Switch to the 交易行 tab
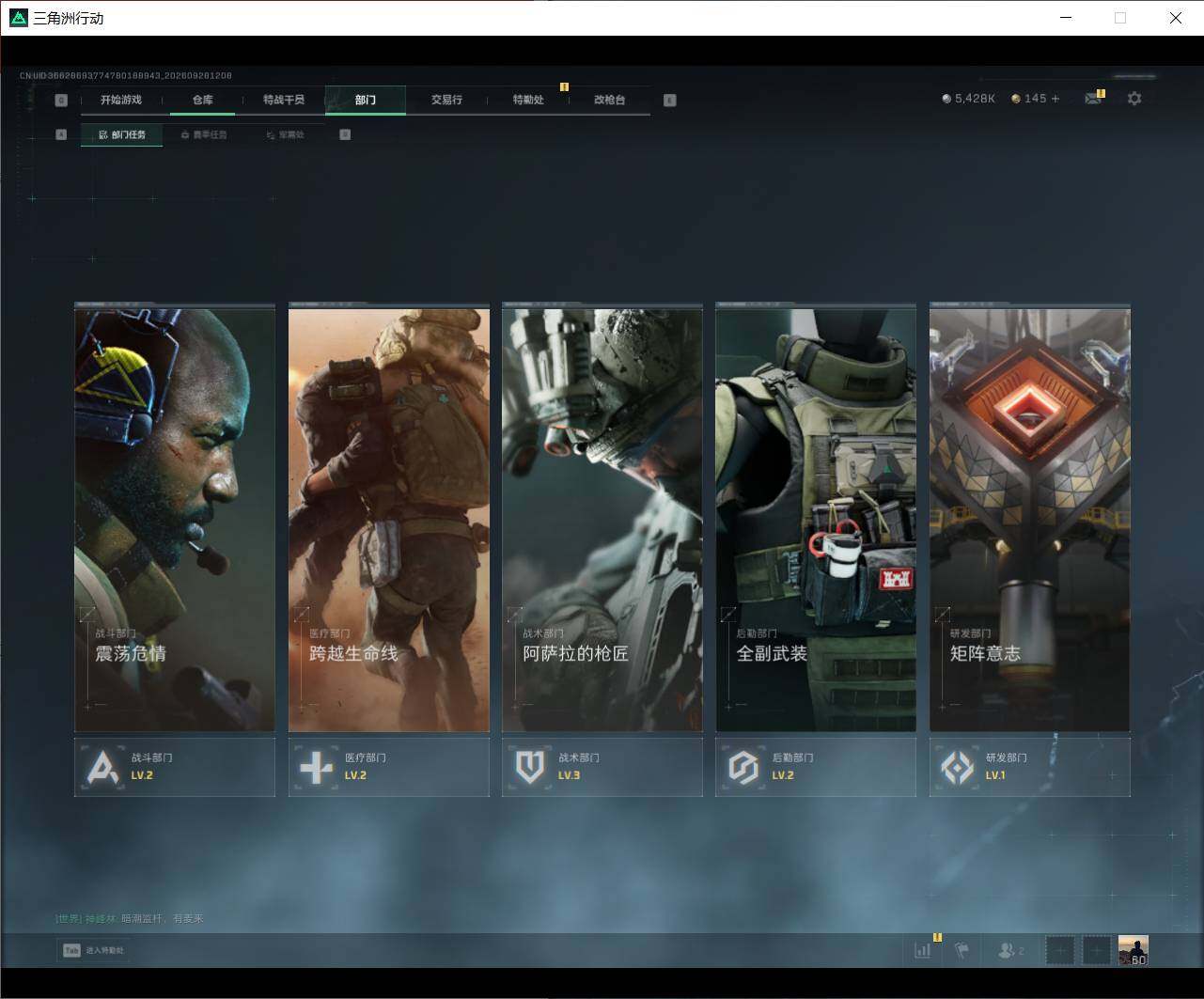Image resolution: width=1204 pixels, height=999 pixels. (x=446, y=100)
